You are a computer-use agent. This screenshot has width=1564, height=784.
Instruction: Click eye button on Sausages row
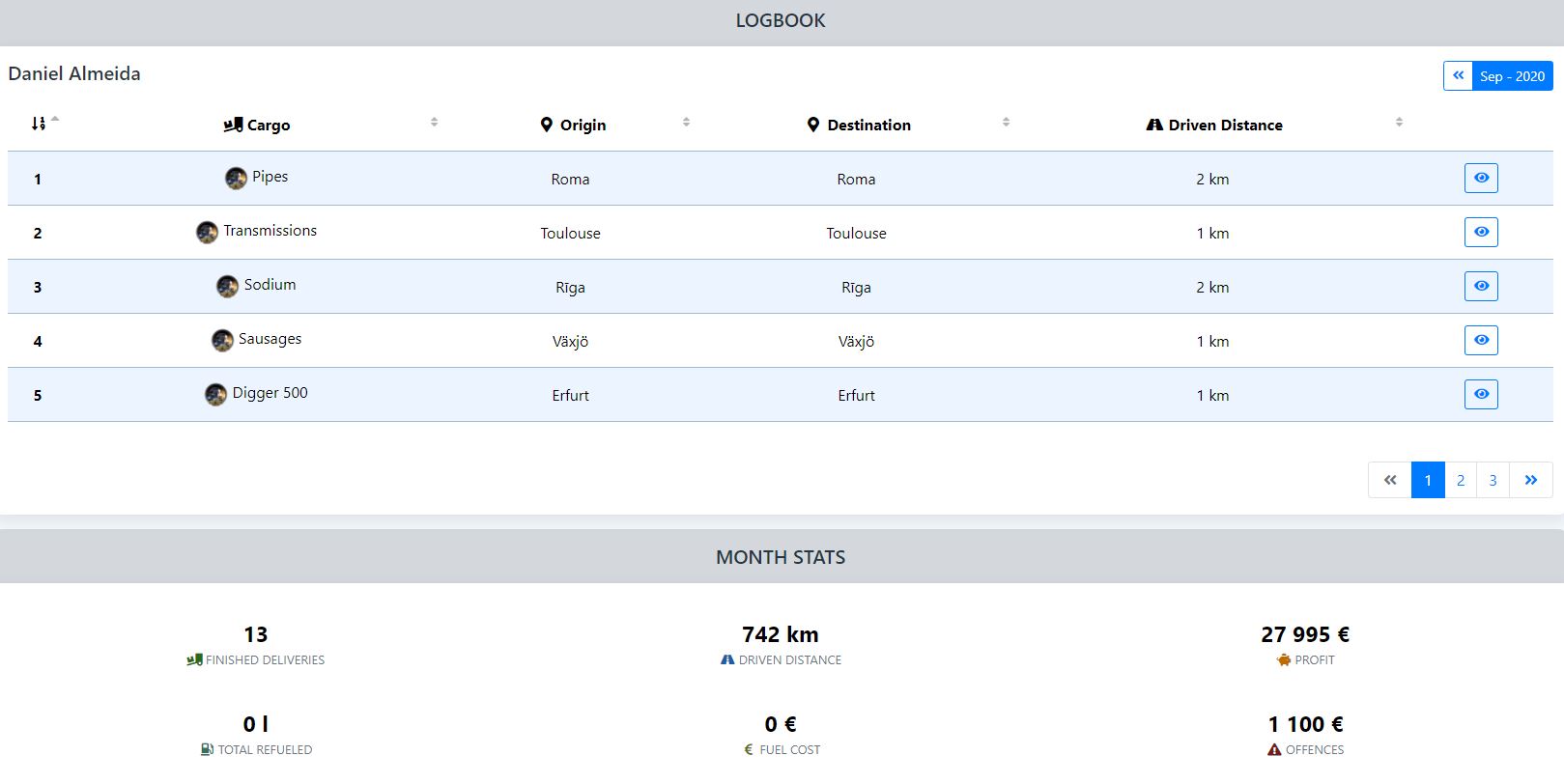(1480, 340)
